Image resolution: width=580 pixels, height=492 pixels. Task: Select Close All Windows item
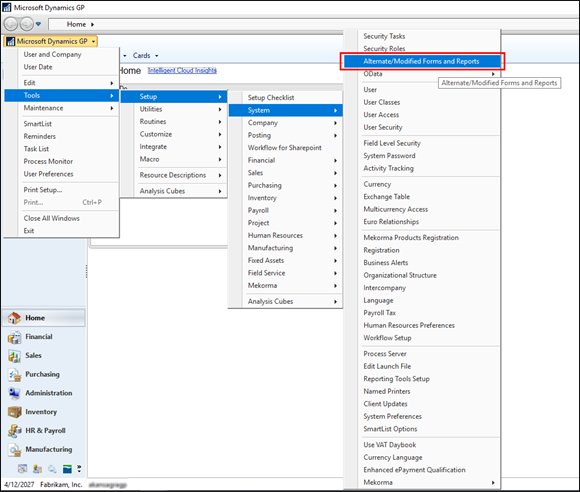click(x=62, y=219)
